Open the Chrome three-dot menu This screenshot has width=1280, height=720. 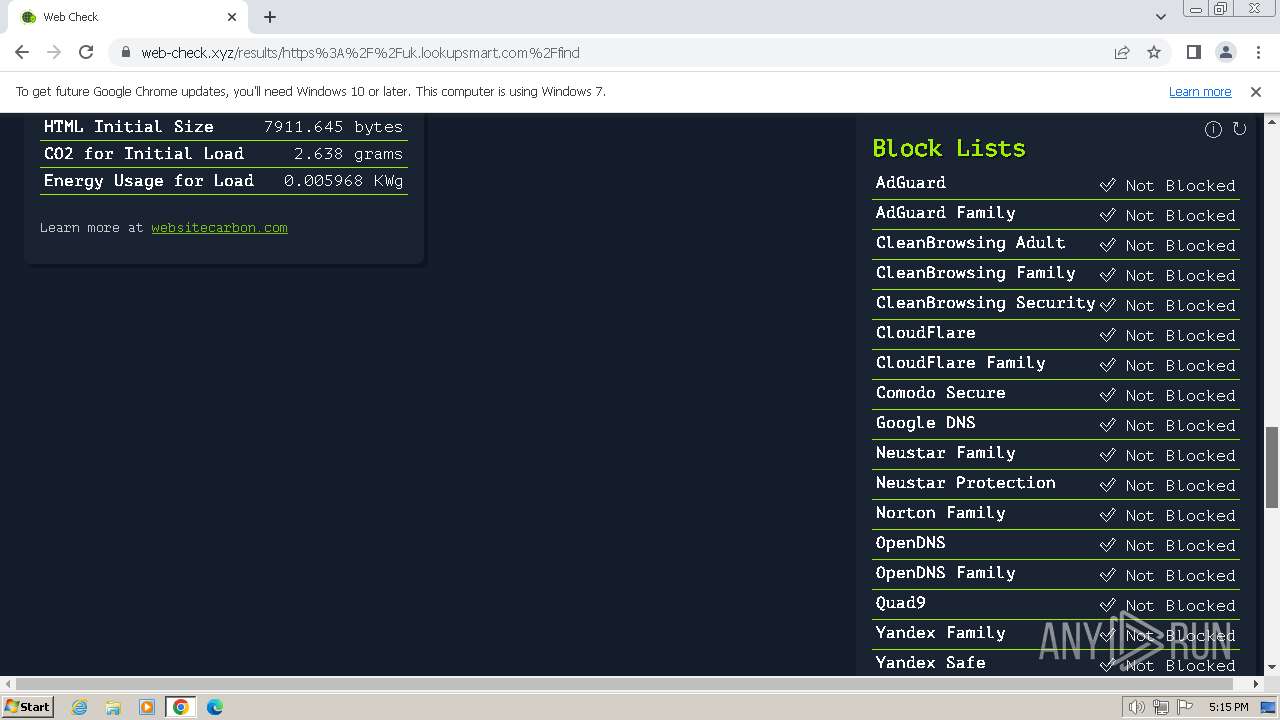click(1257, 52)
